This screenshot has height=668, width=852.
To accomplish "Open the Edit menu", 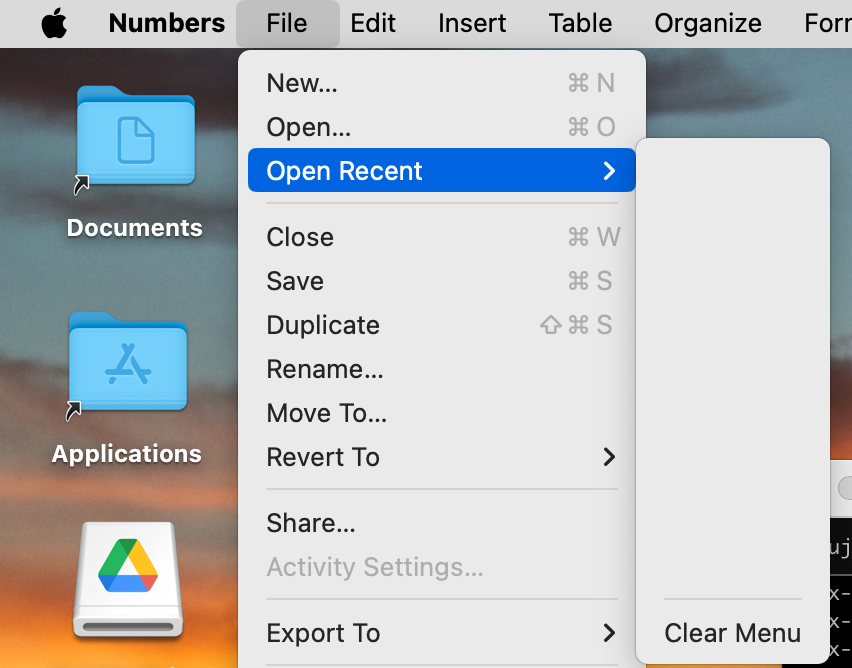I will click(x=373, y=23).
